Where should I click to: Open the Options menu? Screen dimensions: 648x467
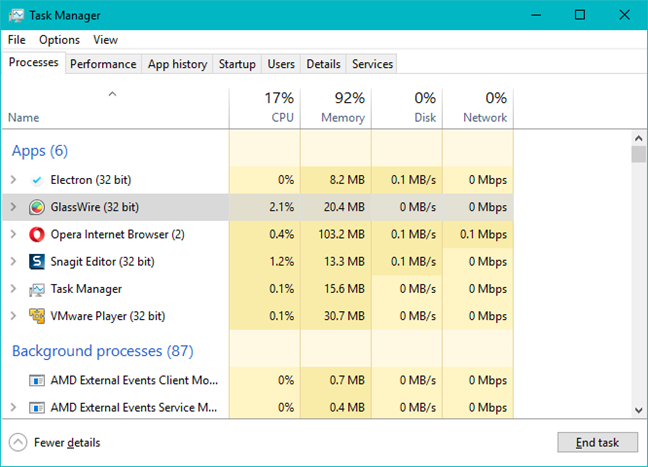pyautogui.click(x=59, y=40)
